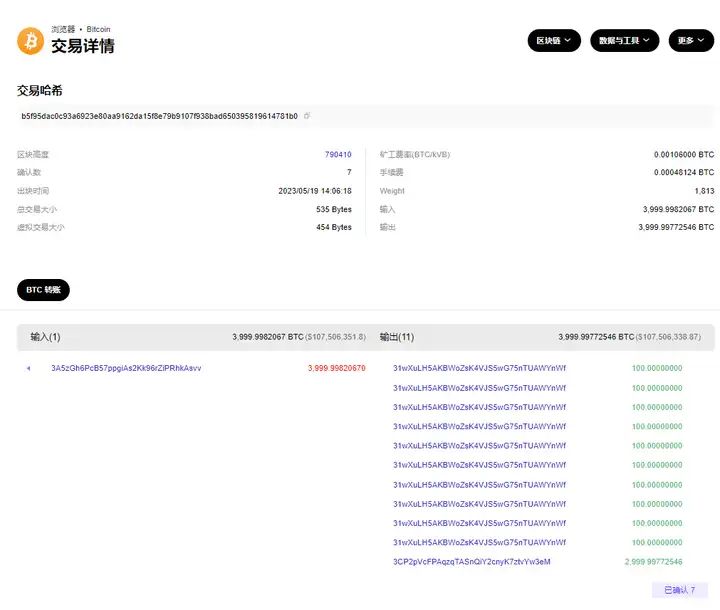Click the 出块时间 label
Viewport: 720px width, 610px height.
click(33, 191)
